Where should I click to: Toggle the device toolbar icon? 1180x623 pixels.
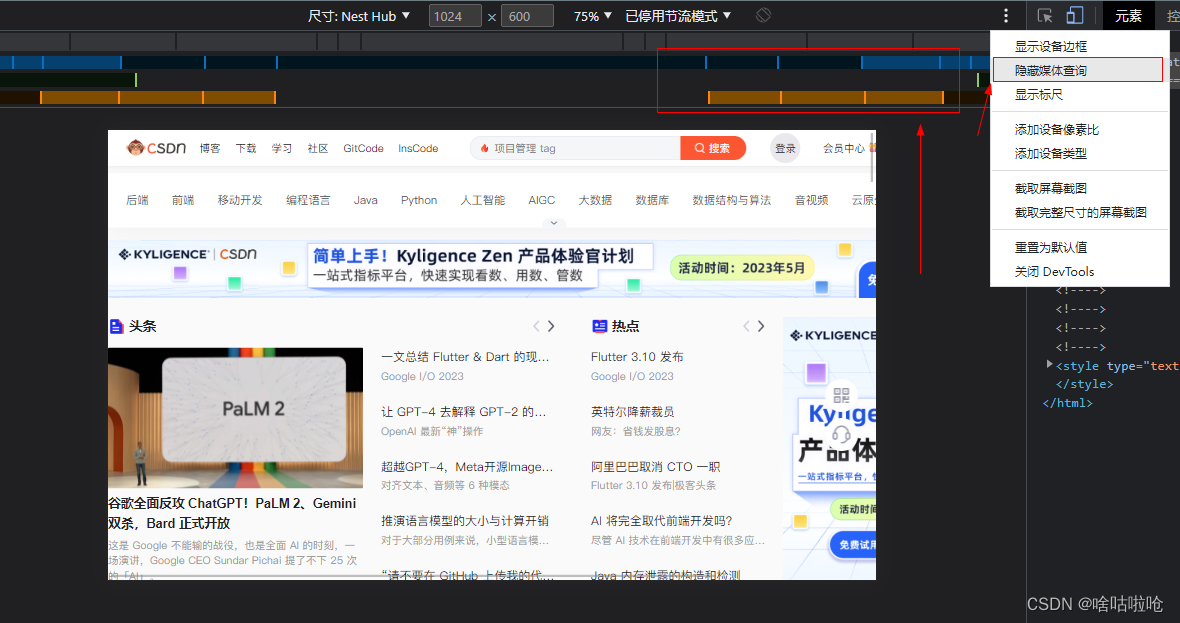(1075, 16)
